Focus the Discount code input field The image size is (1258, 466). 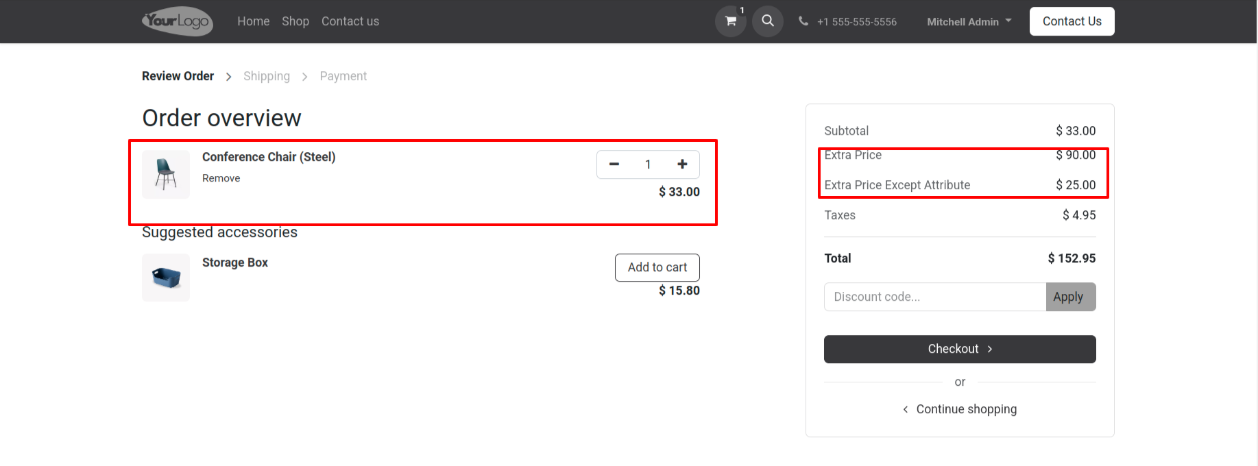coord(934,297)
